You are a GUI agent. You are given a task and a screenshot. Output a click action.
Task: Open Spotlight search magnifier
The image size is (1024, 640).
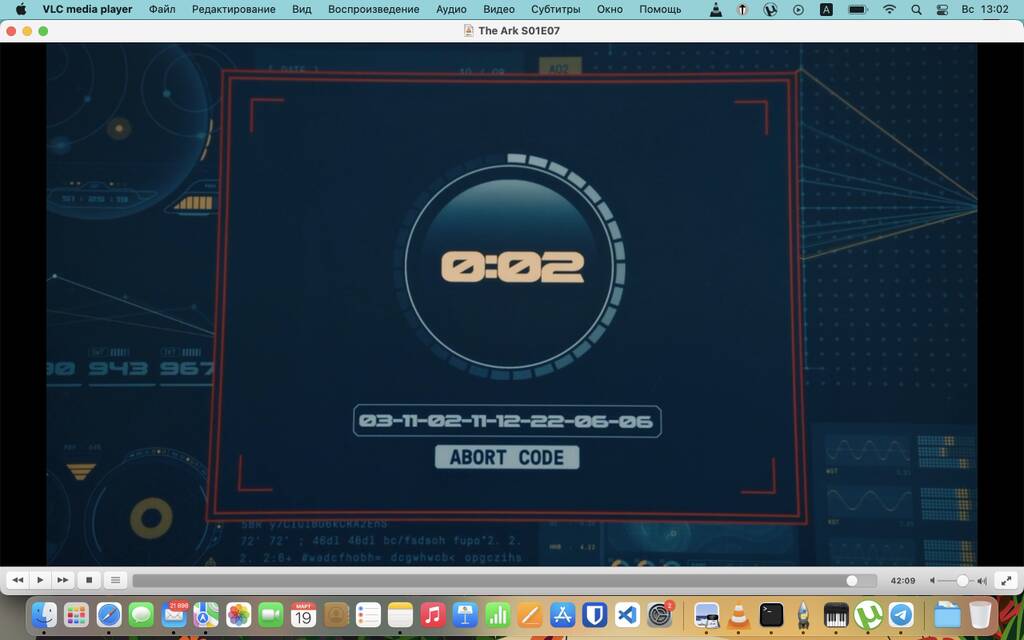(916, 9)
